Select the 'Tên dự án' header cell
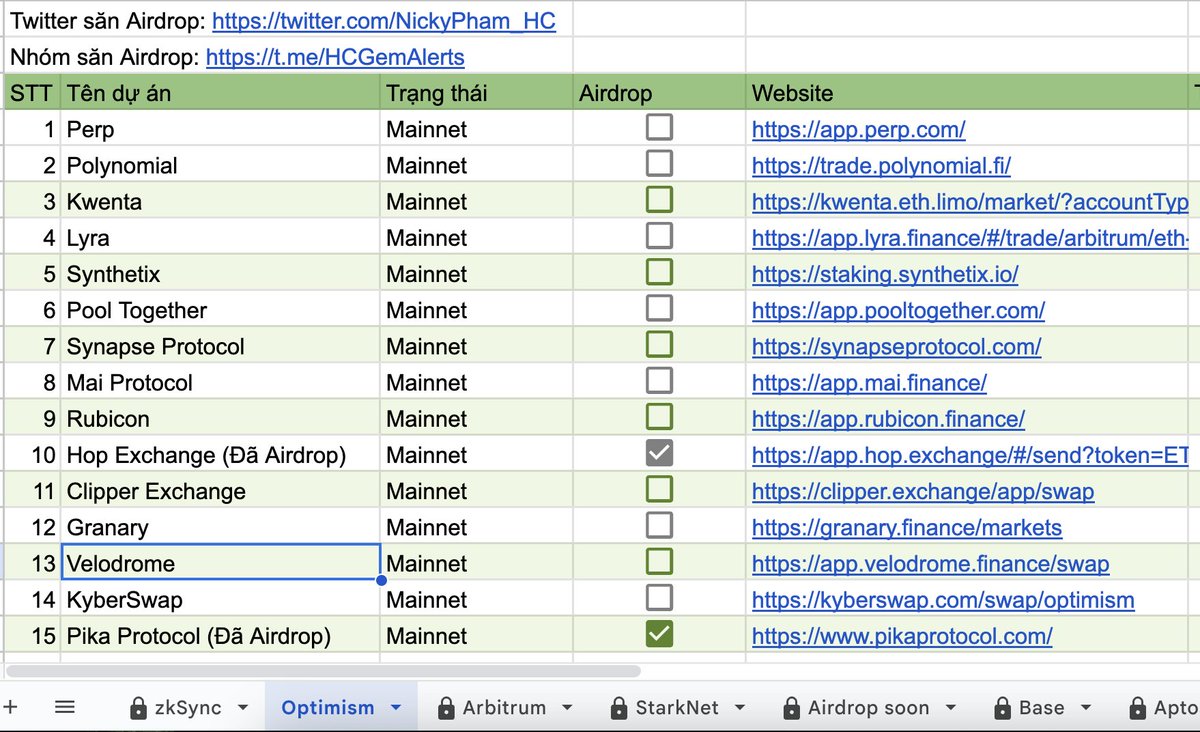The width and height of the screenshot is (1200, 732). point(220,93)
